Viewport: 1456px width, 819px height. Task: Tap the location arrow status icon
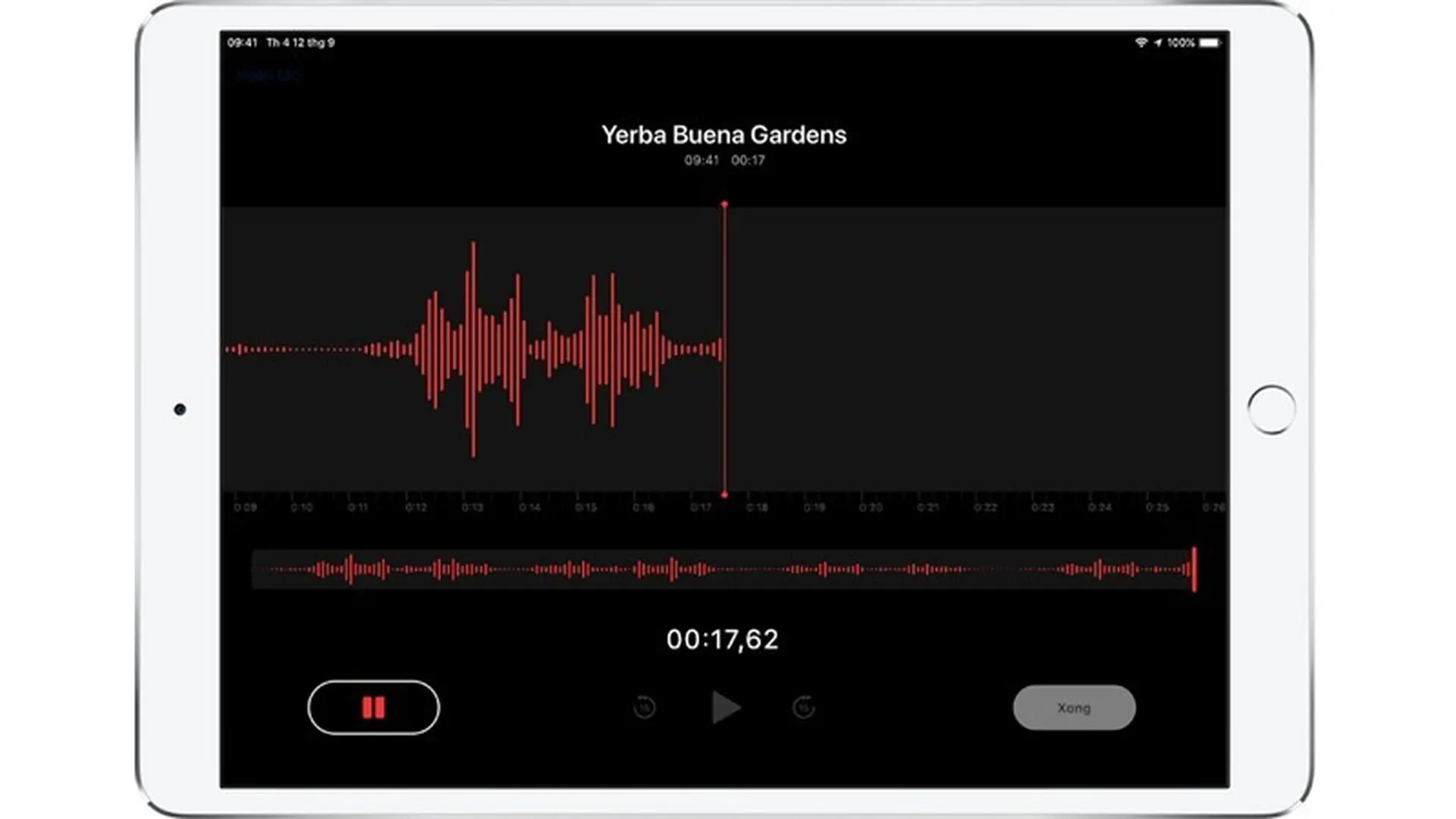(x=1158, y=42)
